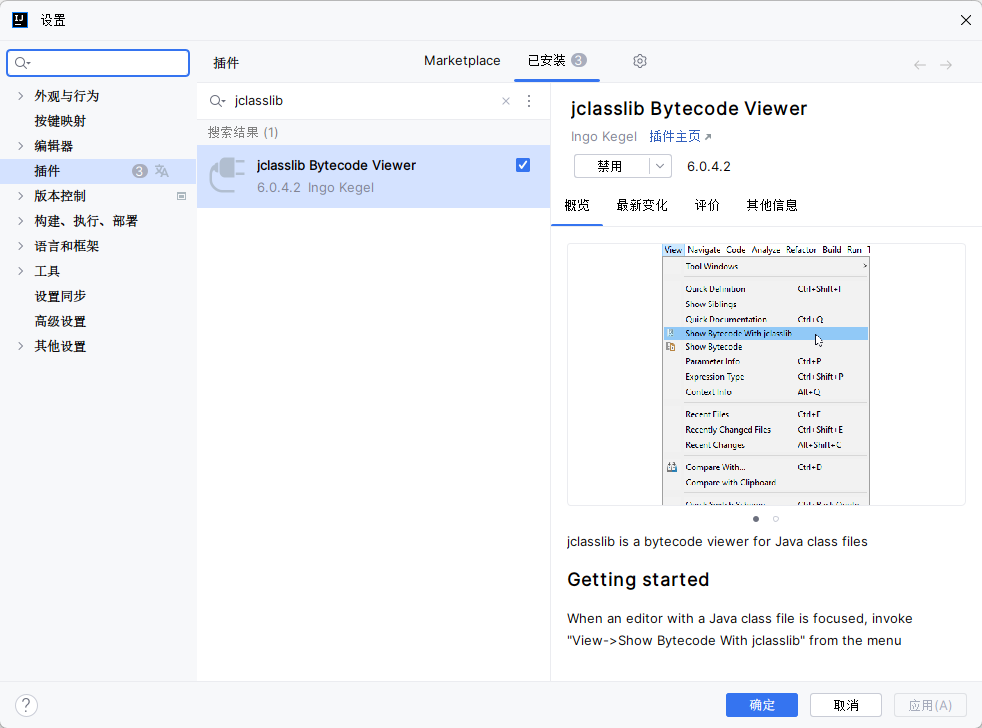Click the project-level icon next to 版本控制
The image size is (982, 728).
(182, 196)
